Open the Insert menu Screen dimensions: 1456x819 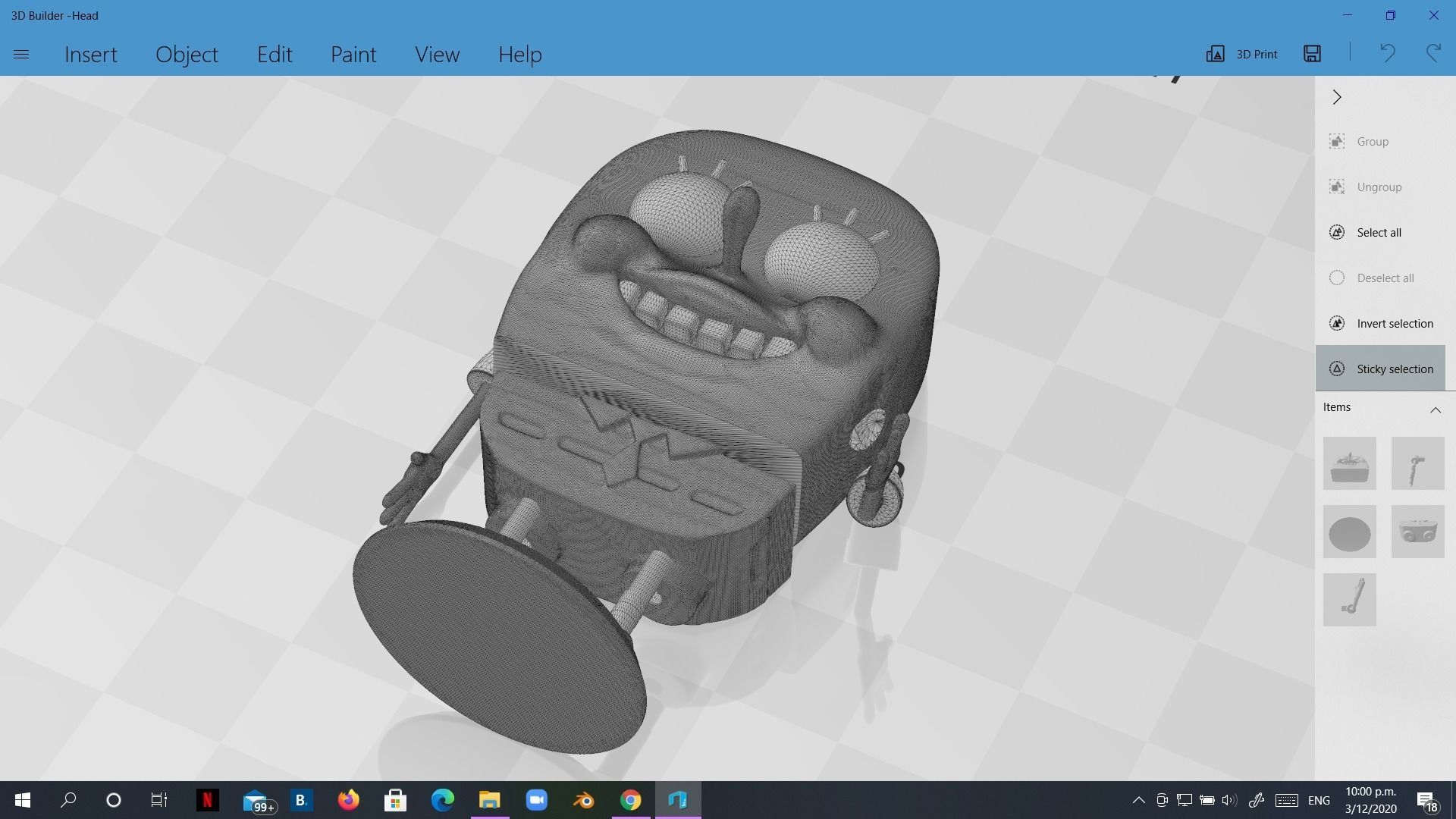point(90,55)
